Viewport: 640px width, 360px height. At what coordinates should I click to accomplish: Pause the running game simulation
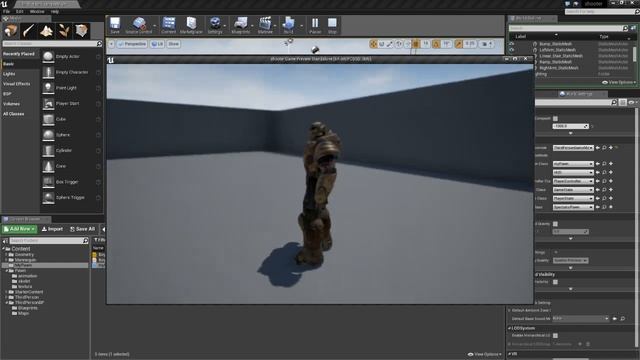315,25
